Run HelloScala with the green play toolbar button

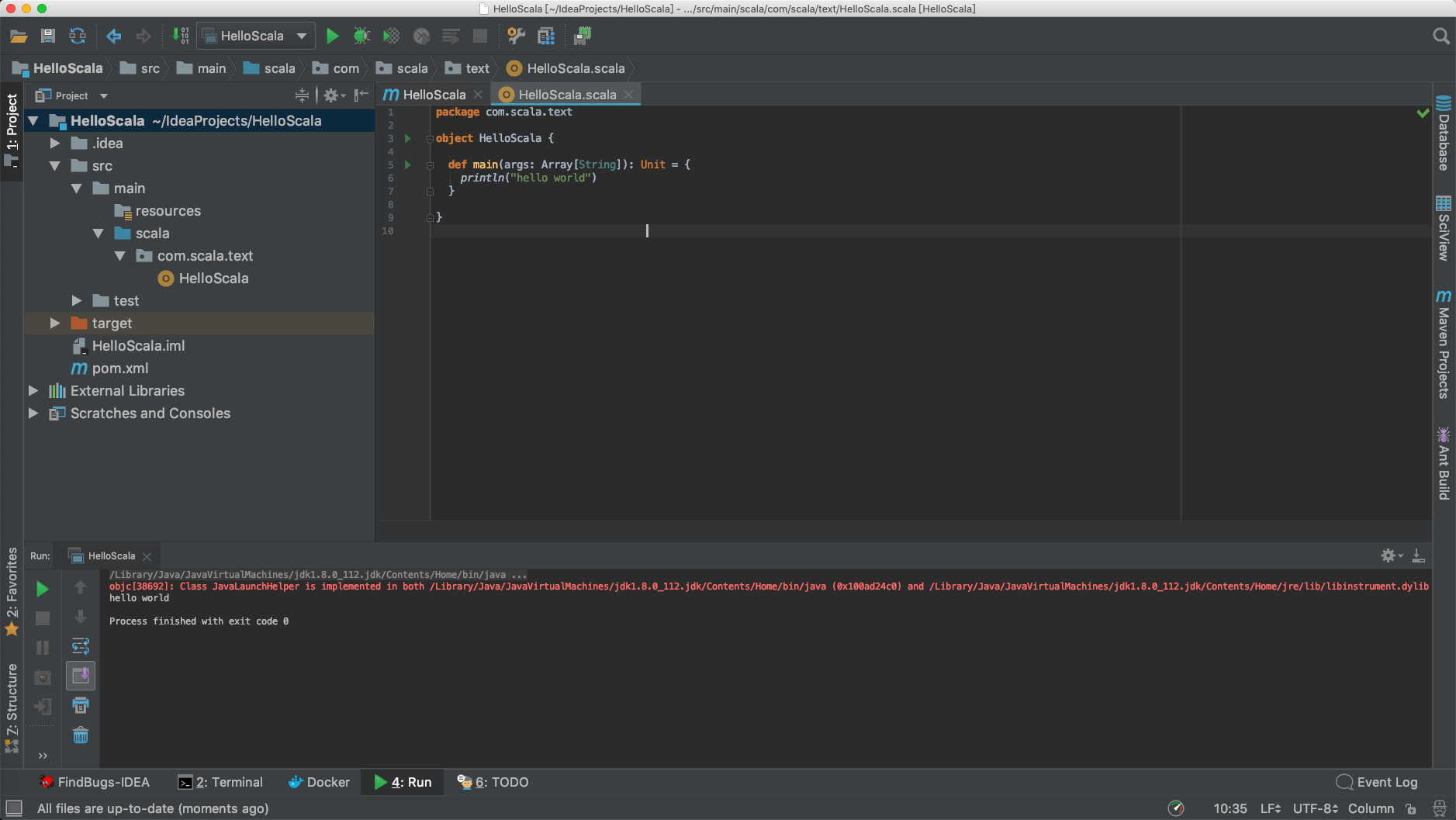coord(332,36)
